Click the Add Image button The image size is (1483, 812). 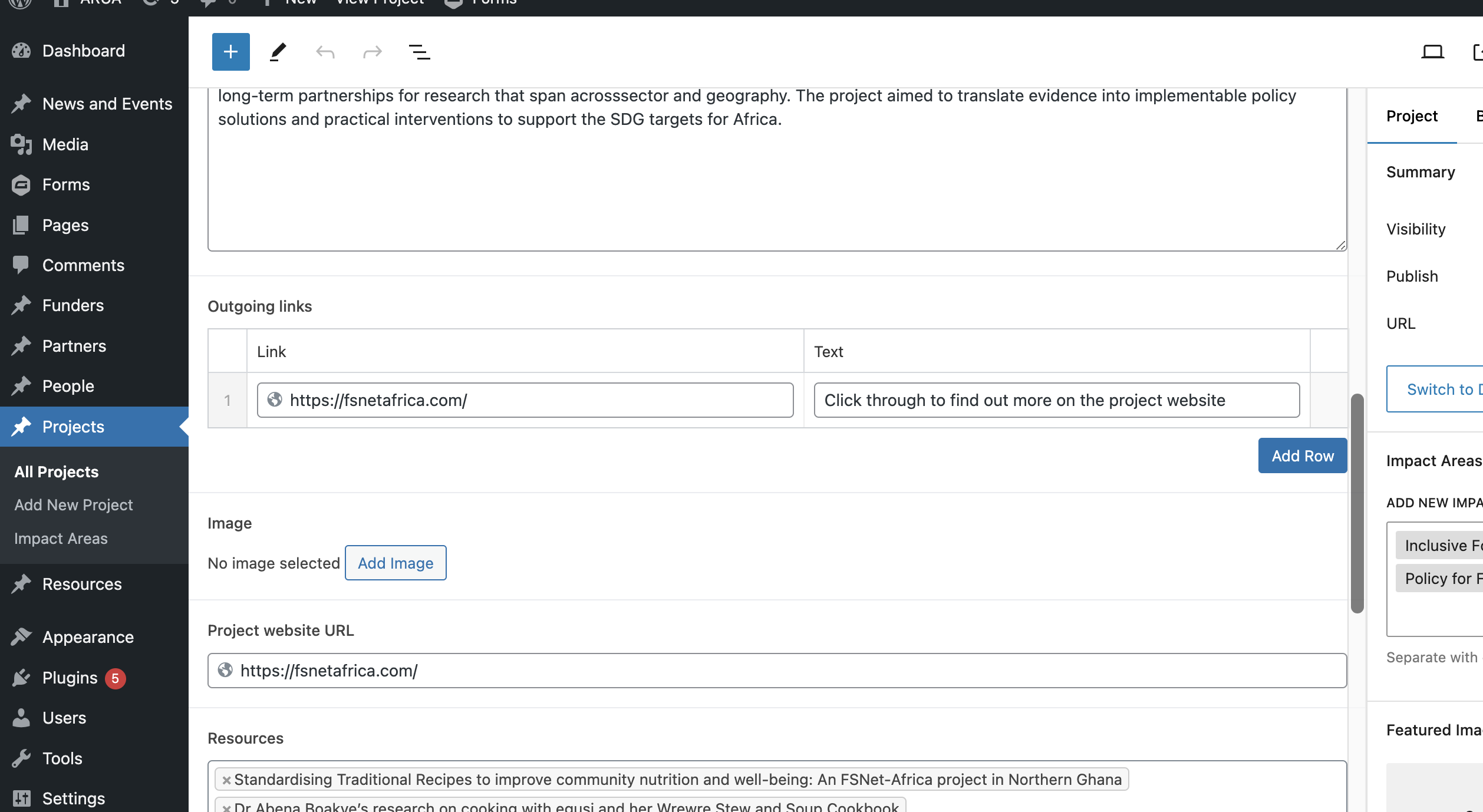(396, 563)
